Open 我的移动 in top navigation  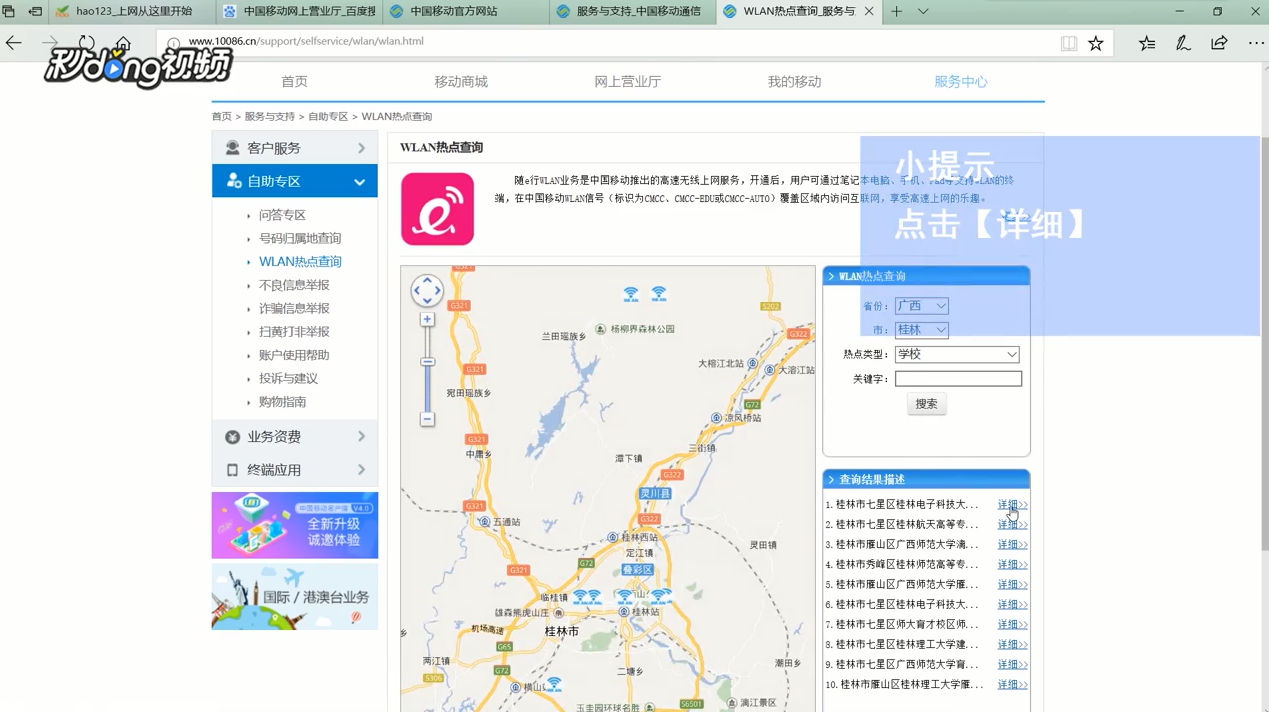(x=794, y=82)
